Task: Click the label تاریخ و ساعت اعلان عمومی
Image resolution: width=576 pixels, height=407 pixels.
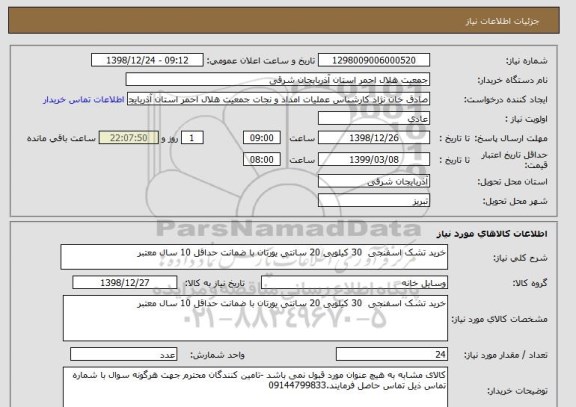Action: click(x=261, y=61)
